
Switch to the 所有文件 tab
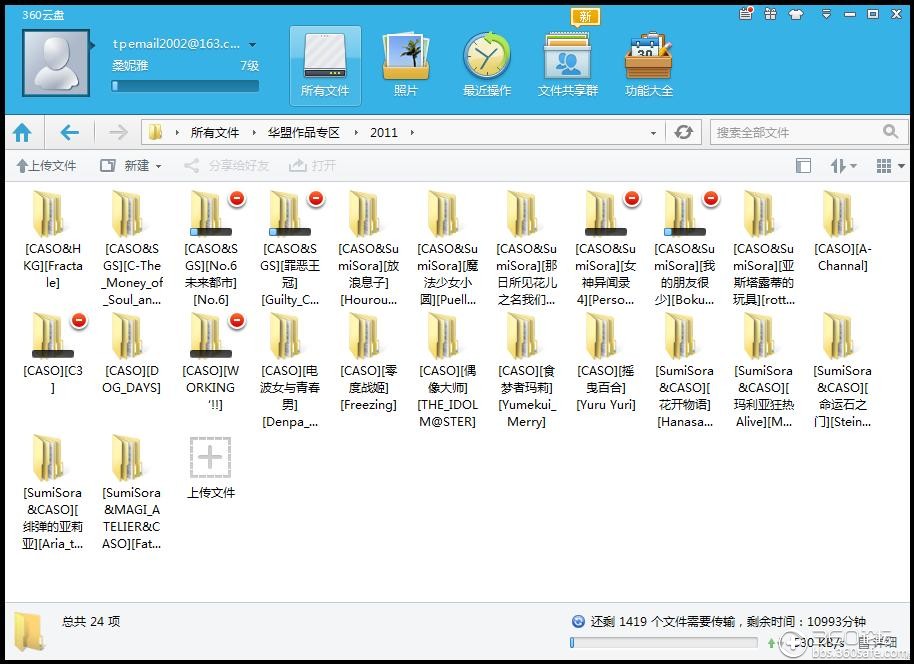(x=325, y=65)
